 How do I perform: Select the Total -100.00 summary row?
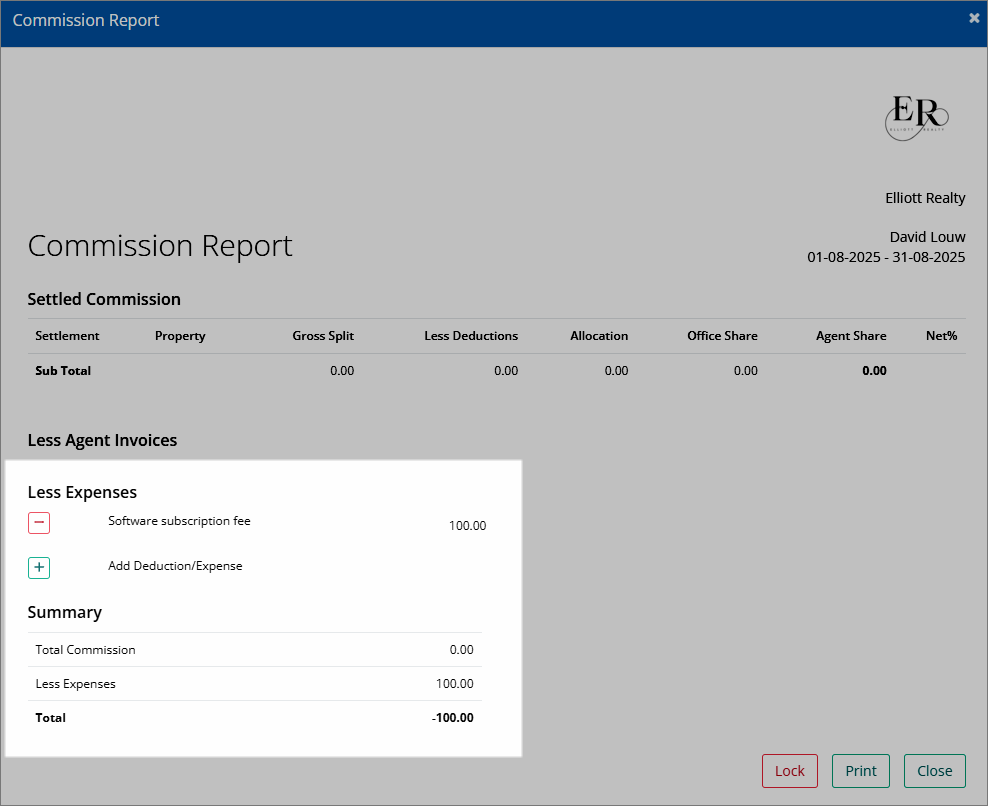coord(255,718)
